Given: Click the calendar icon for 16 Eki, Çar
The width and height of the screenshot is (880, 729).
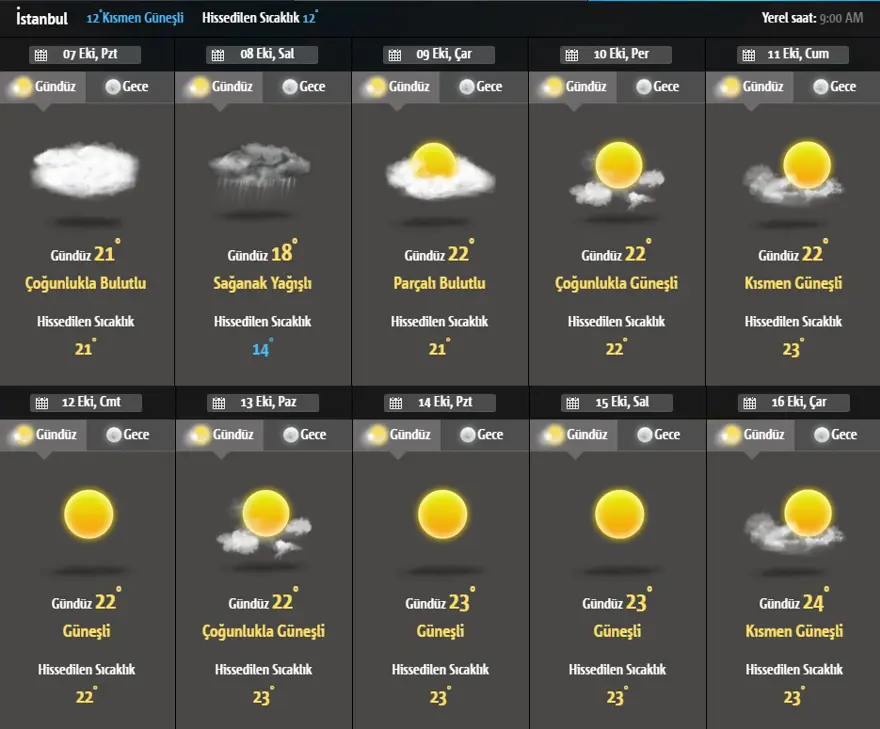Looking at the screenshot, I should point(749,403).
